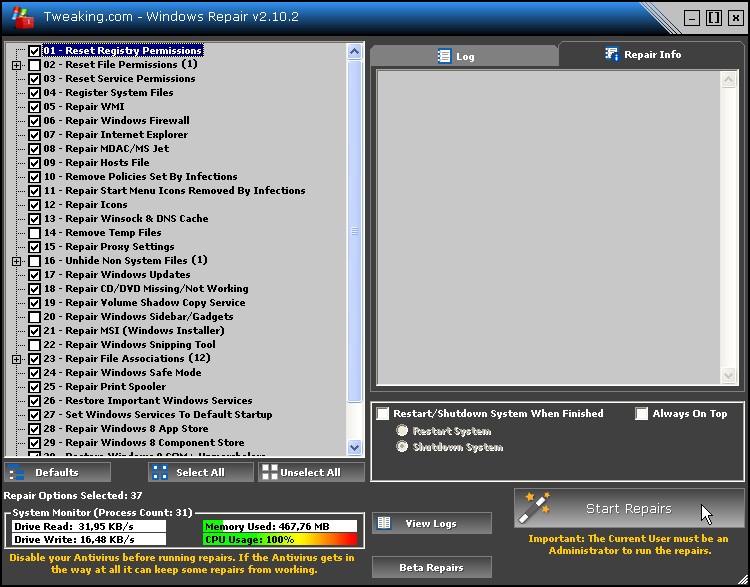This screenshot has width=750, height=587.
Task: Enable 14 - Remove Temp Files checkbox
Action: pos(34,233)
